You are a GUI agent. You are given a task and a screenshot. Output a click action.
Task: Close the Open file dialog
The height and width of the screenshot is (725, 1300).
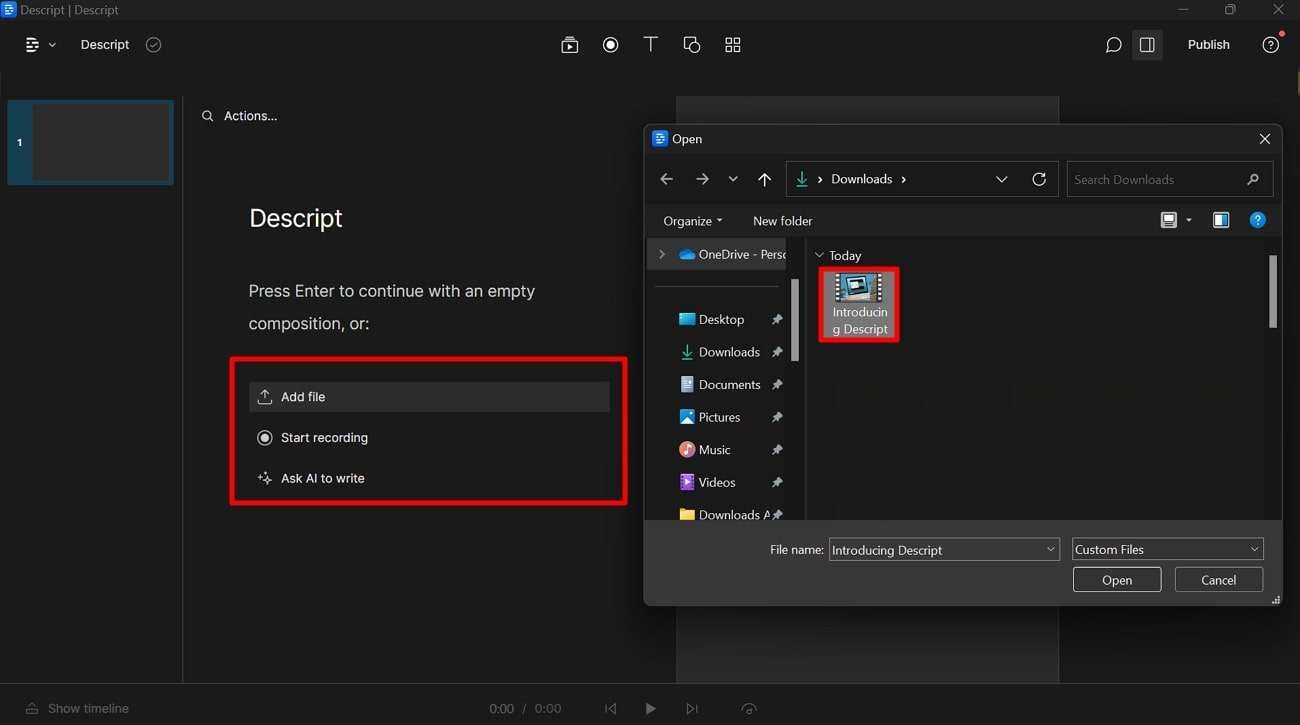click(x=1264, y=139)
